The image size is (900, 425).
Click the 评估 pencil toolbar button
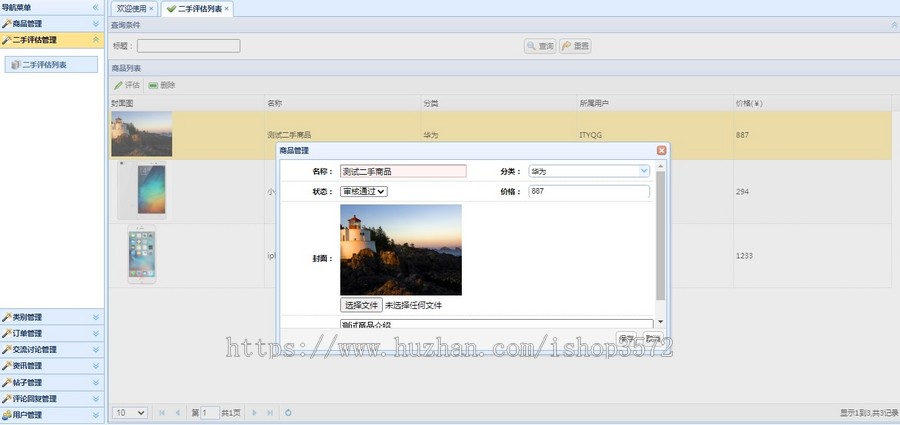(x=127, y=85)
